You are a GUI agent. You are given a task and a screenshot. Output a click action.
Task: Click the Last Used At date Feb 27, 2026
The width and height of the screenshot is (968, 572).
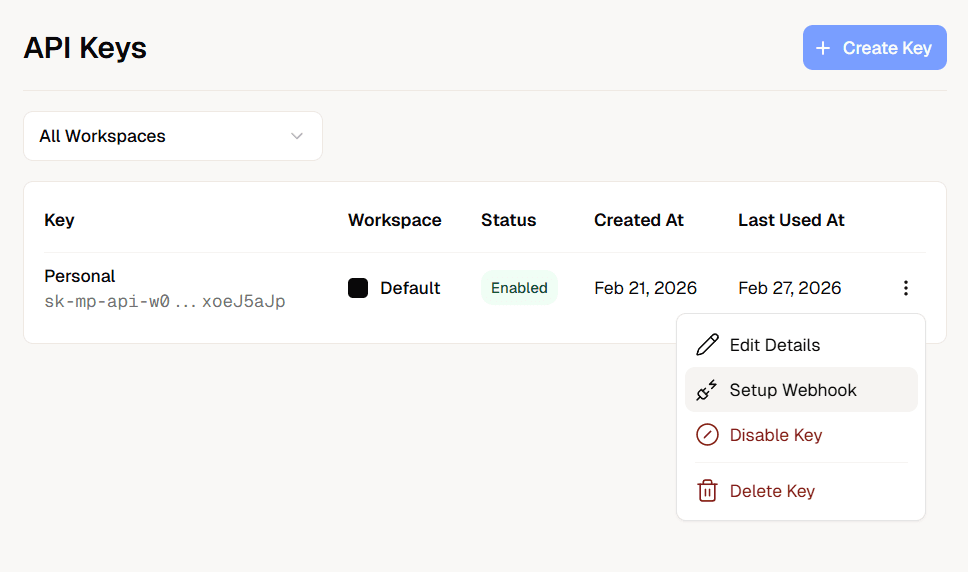coord(790,288)
